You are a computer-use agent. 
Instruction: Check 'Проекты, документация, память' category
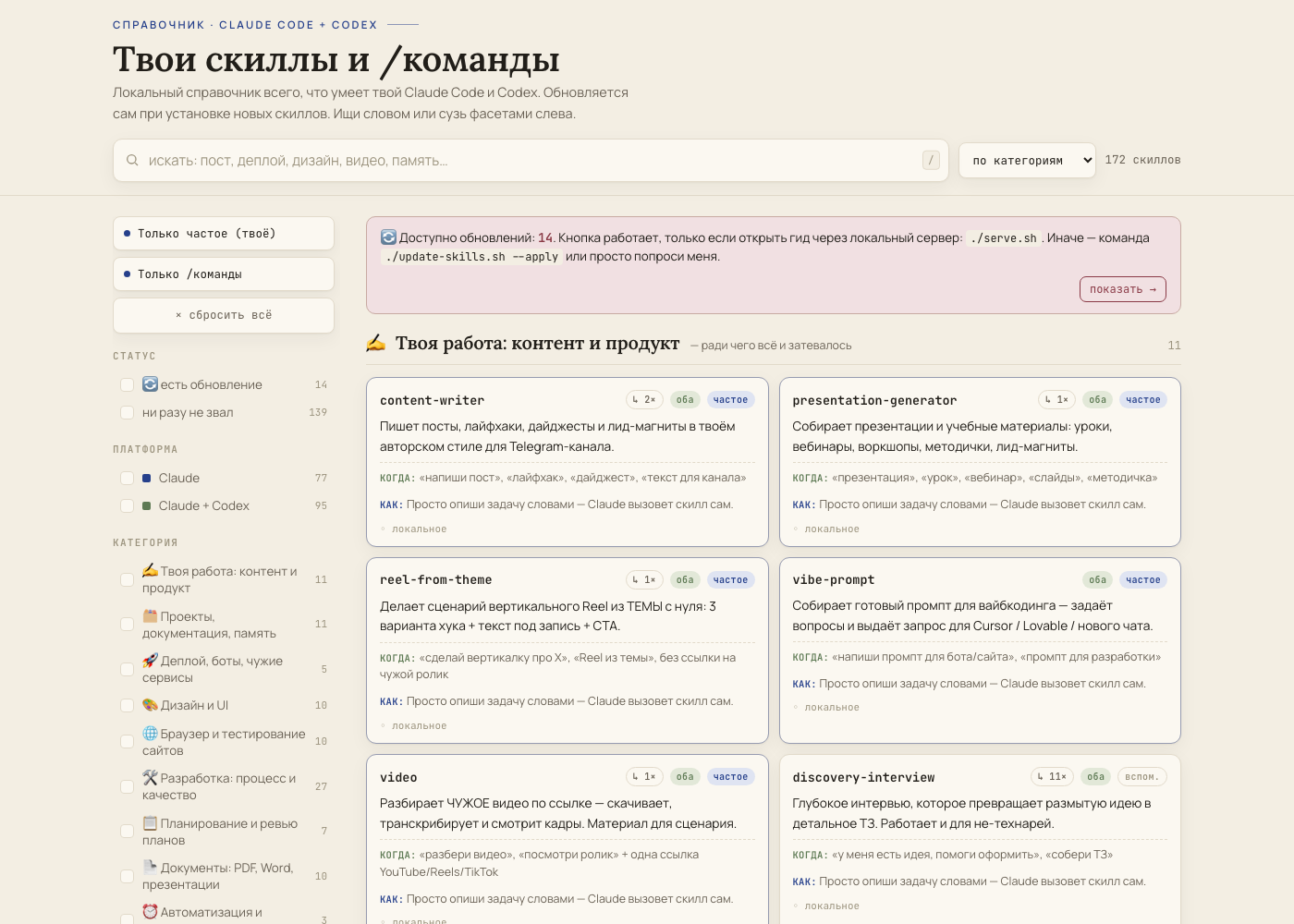[128, 624]
